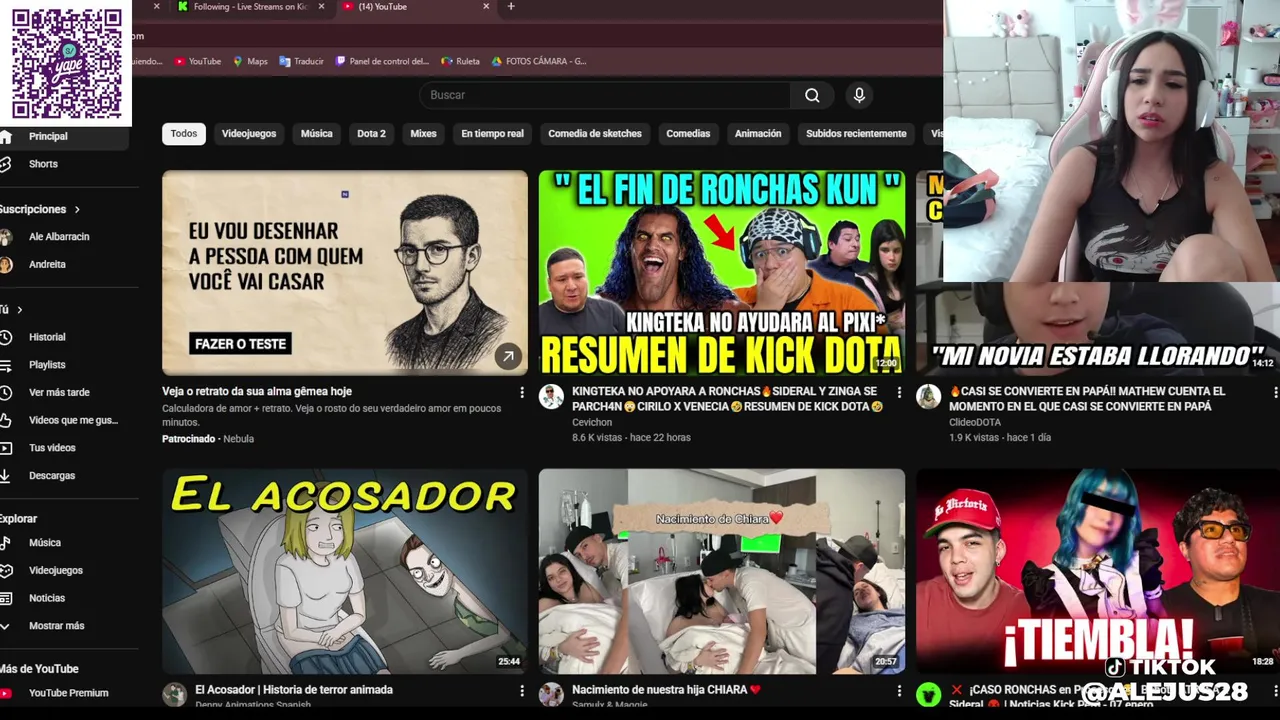Open FOTOS CÁMARA bookmark
The height and width of the screenshot is (720, 1280).
539,61
